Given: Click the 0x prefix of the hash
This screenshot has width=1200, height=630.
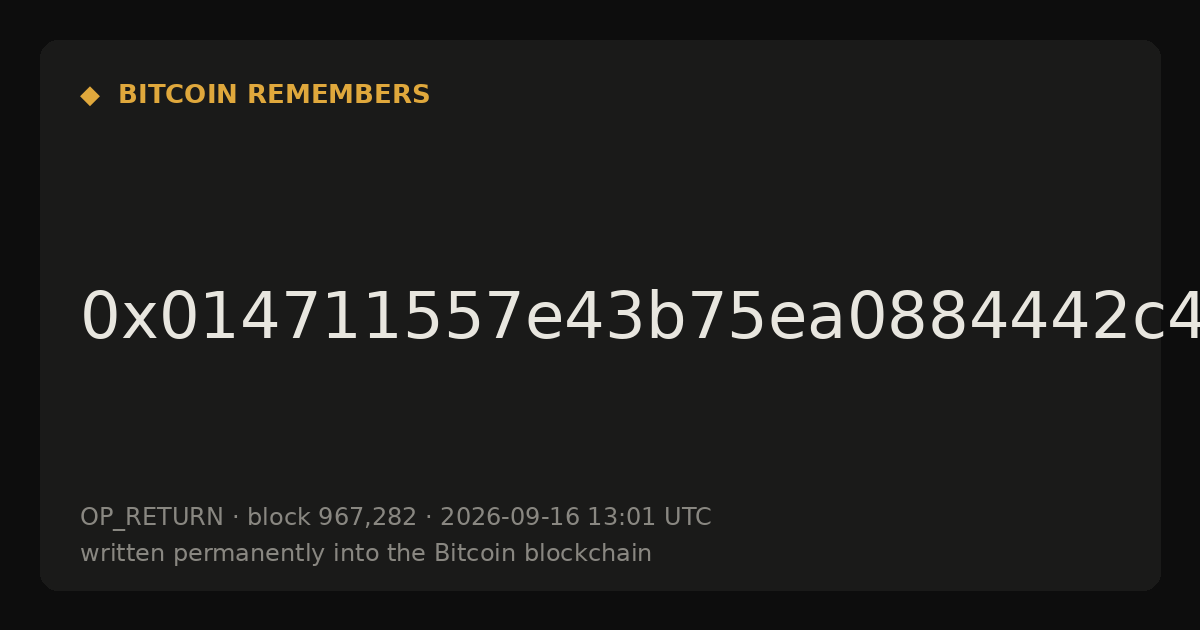Looking at the screenshot, I should click(x=119, y=318).
